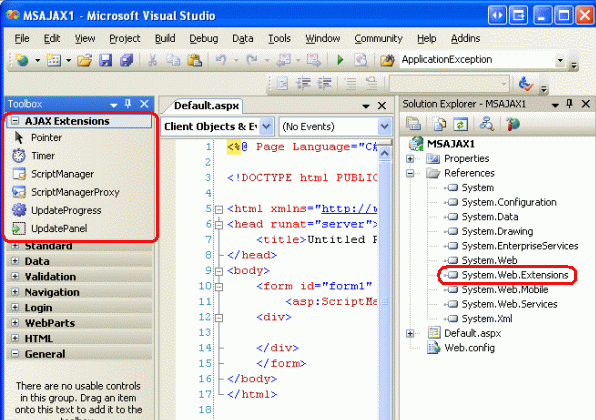The height and width of the screenshot is (420, 596).
Task: Close the Default.aspx document
Action: click(382, 106)
